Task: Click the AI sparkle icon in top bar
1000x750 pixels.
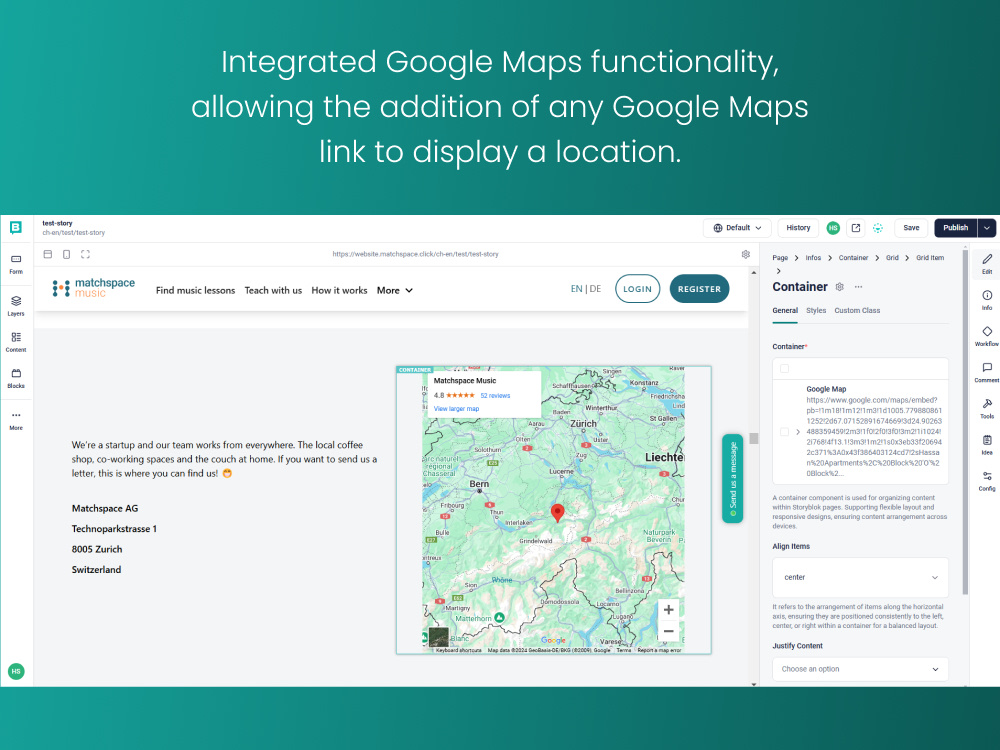Action: pos(878,228)
